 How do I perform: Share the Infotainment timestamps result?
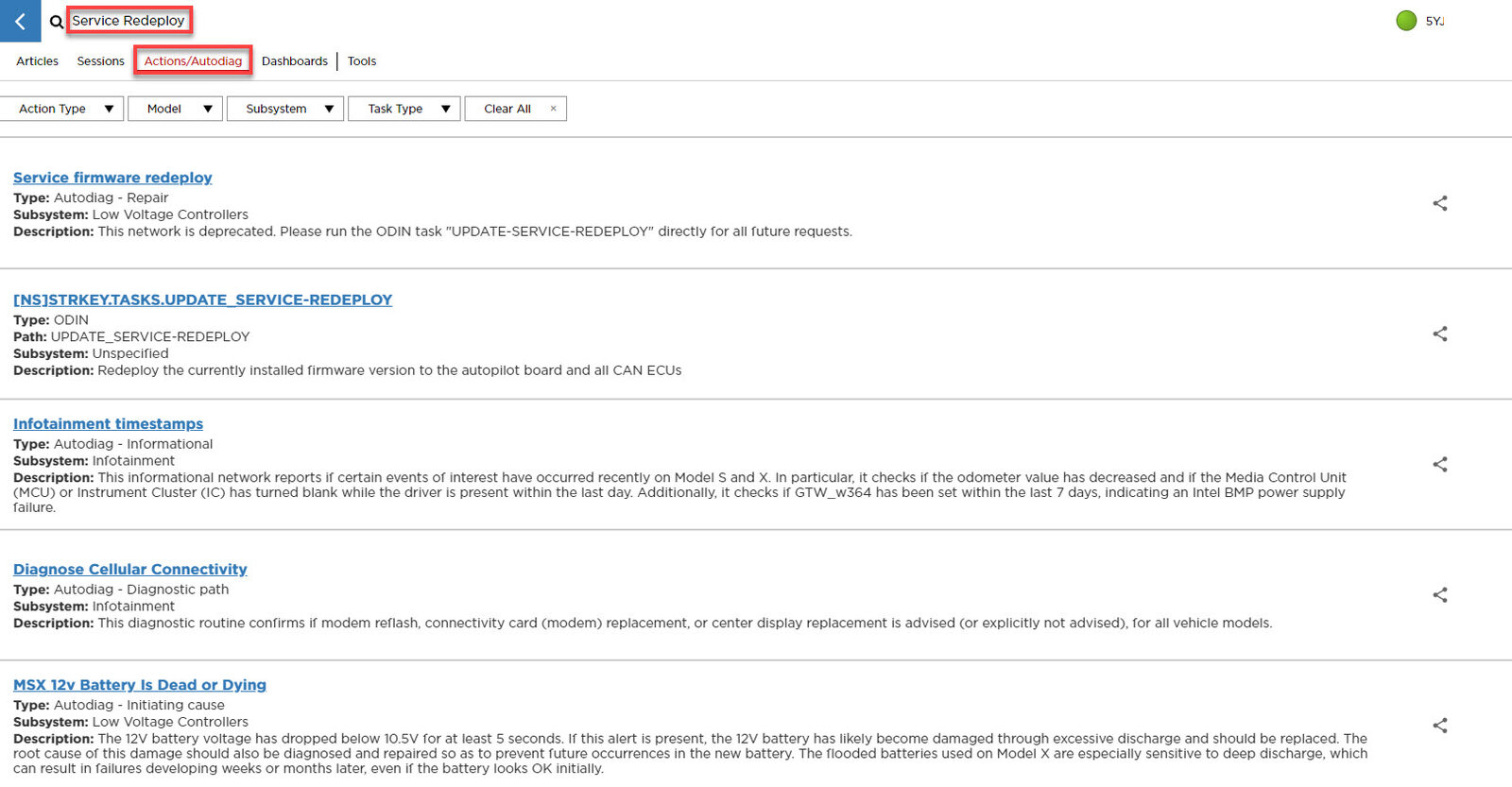coord(1439,464)
